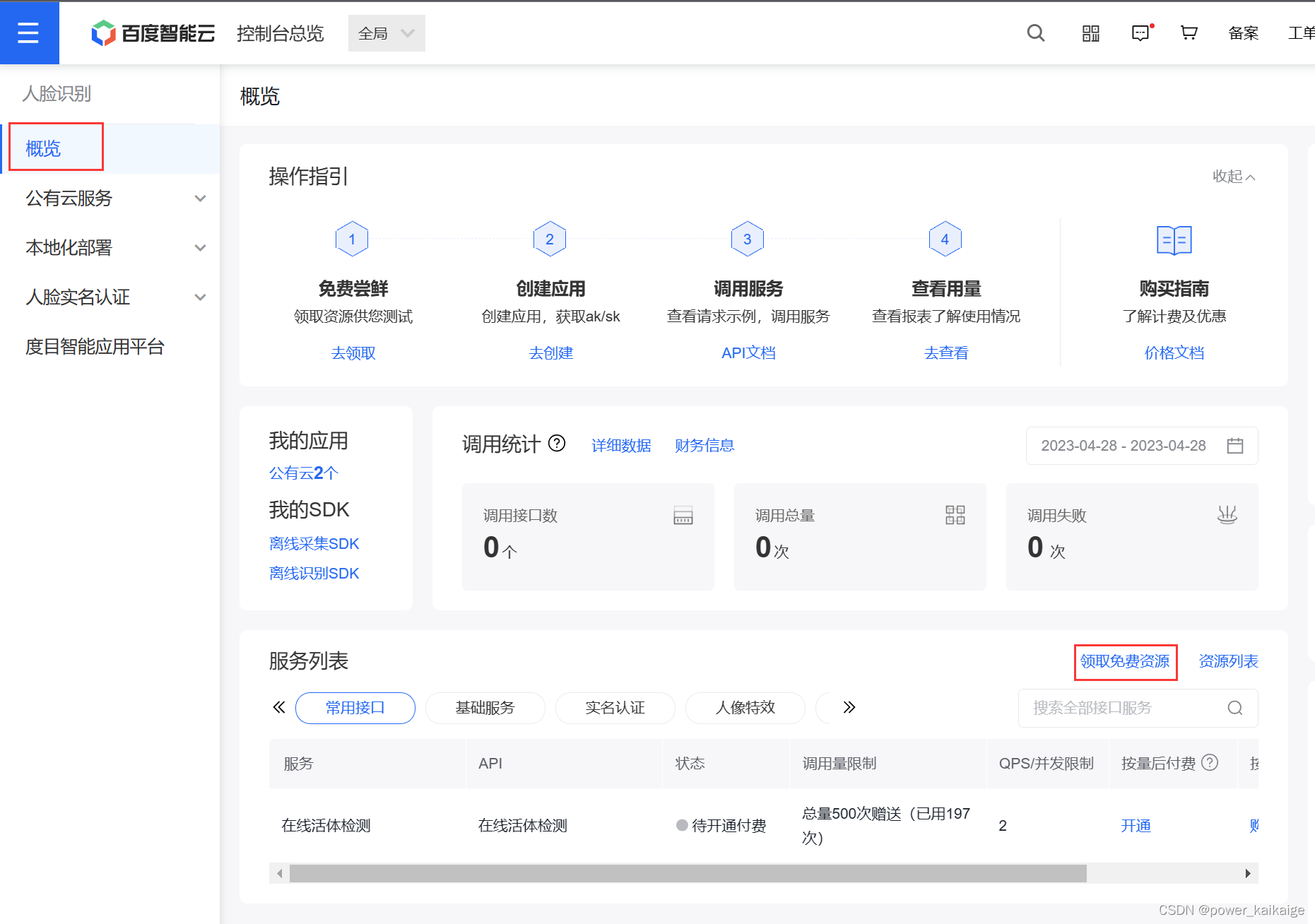The image size is (1315, 924).
Task: Open the product grid icon
Action: [x=1090, y=33]
